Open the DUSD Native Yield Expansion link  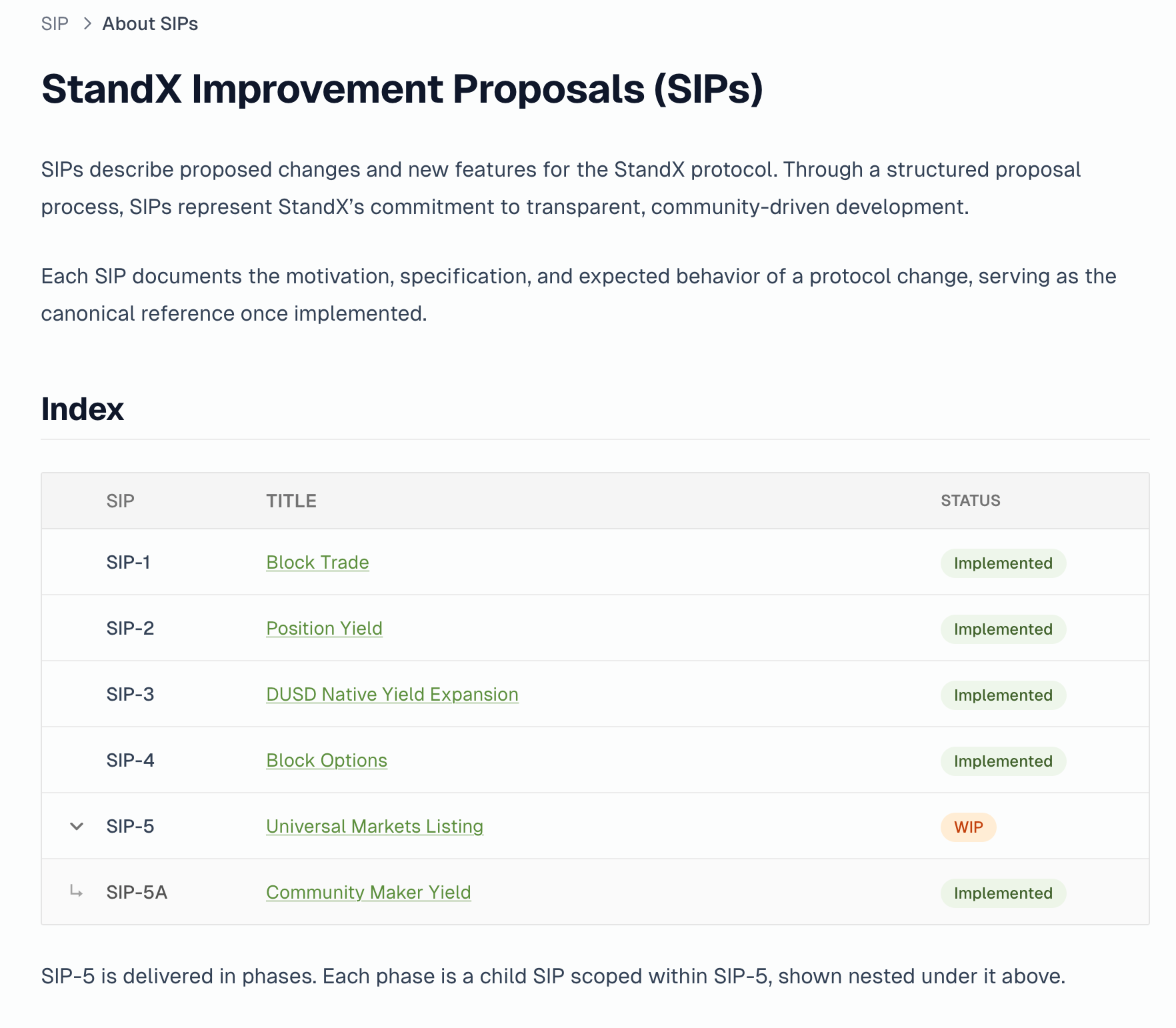click(392, 695)
